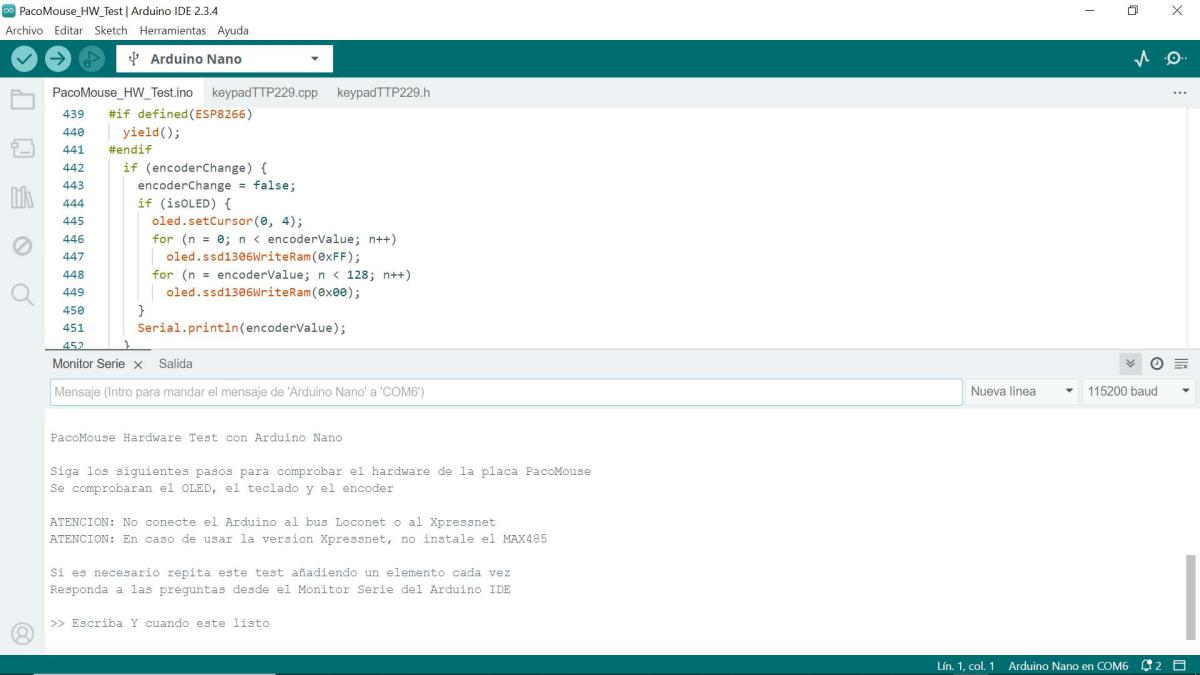The image size is (1200, 675).
Task: Open the Library Manager sidebar icon
Action: click(22, 197)
